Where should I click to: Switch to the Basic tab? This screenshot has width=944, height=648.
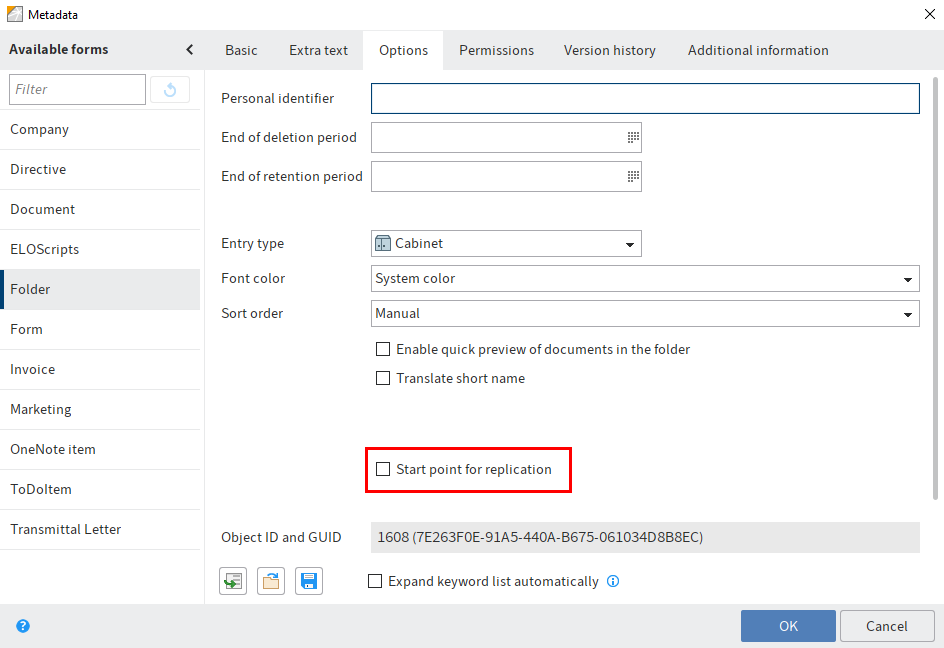pos(241,51)
